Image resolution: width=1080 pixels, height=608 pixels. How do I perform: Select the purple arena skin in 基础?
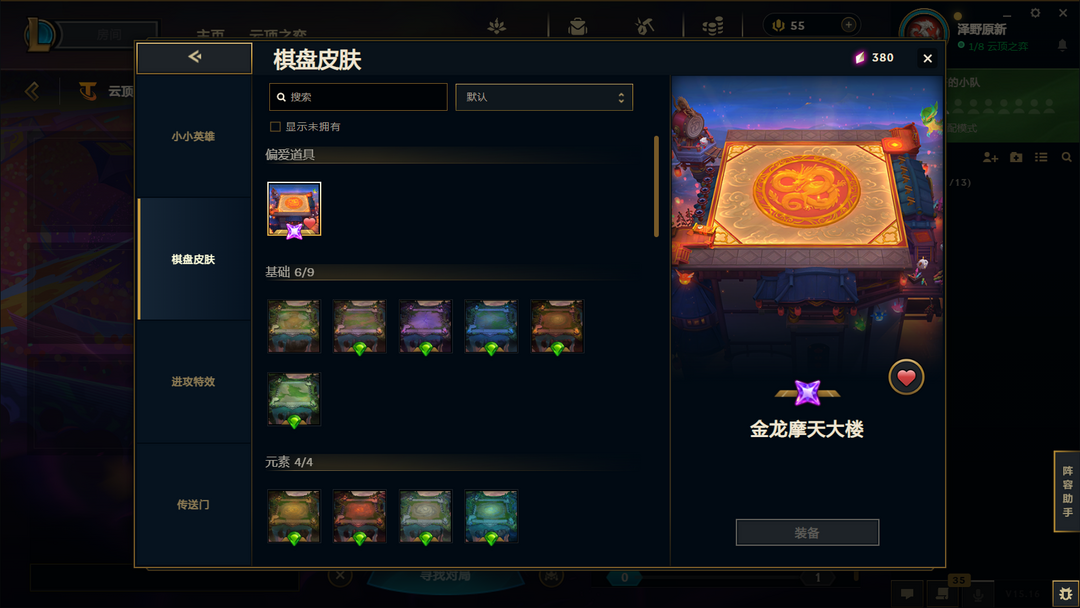click(425, 326)
